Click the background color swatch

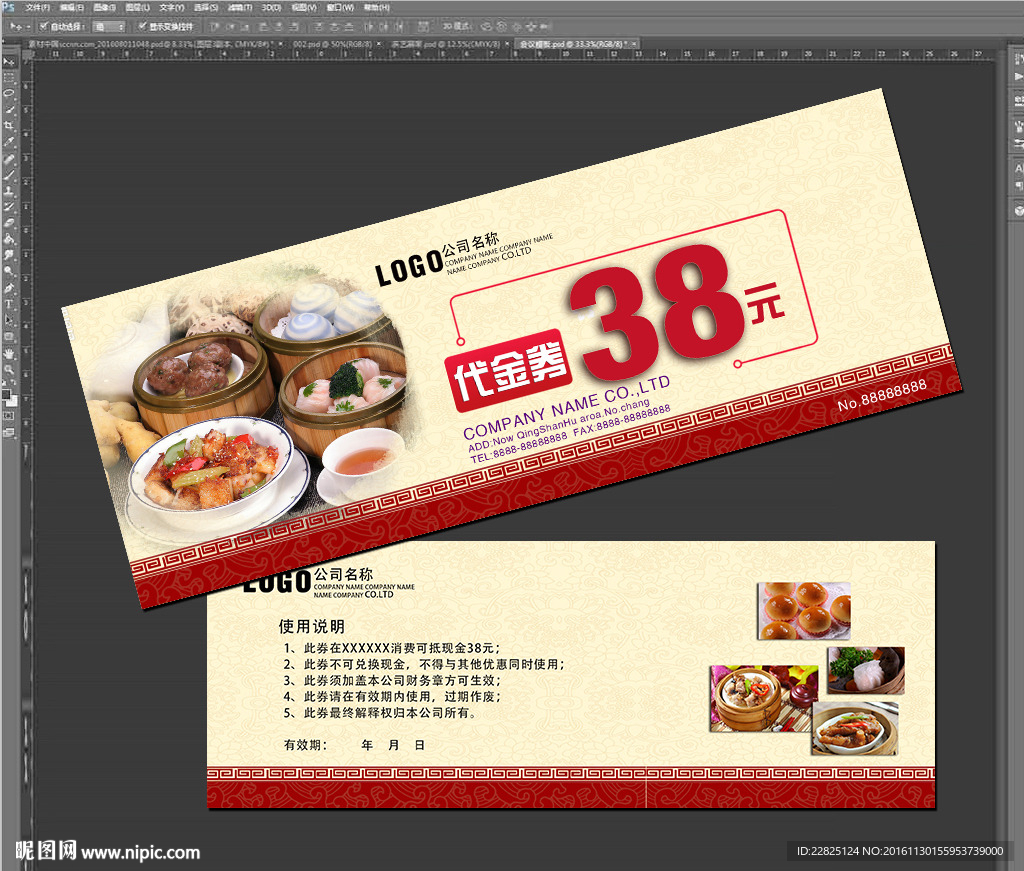[x=12, y=400]
